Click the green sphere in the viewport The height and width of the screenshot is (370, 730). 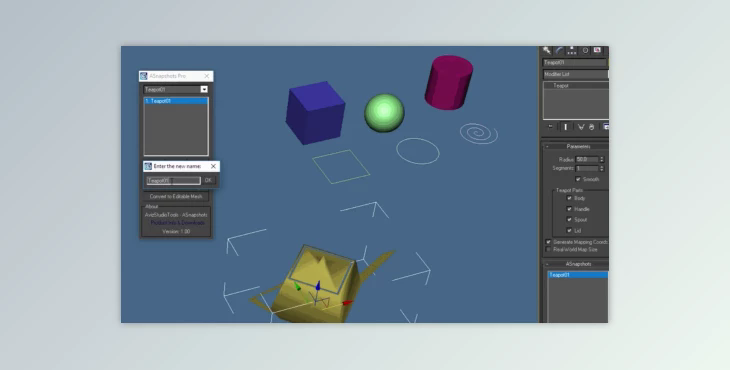click(384, 113)
